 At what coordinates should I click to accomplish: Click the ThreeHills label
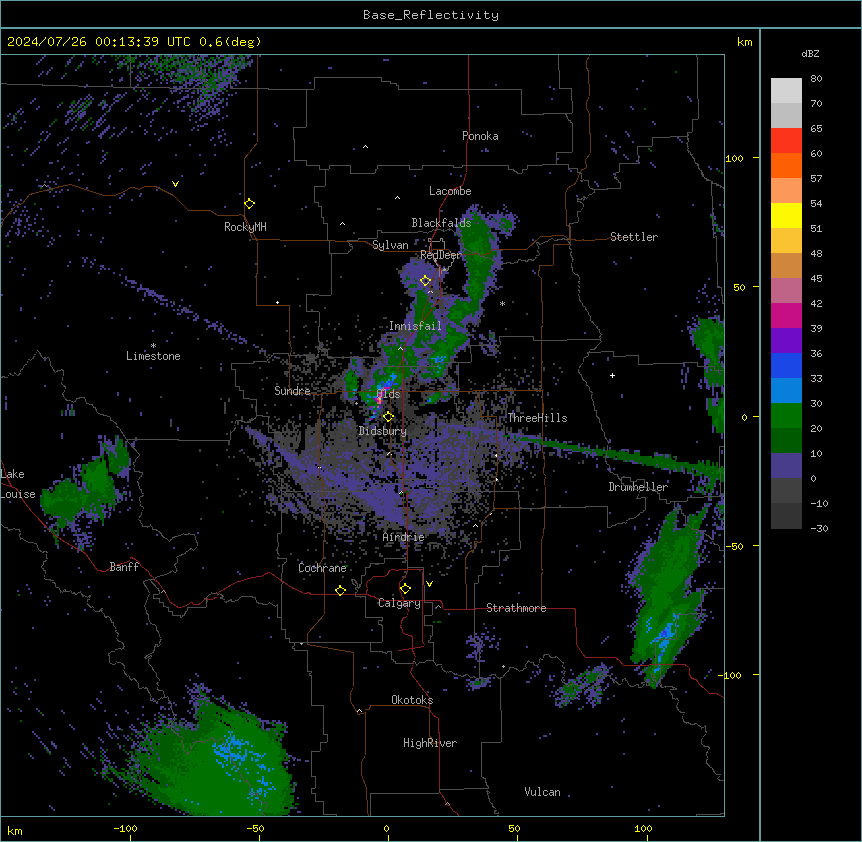click(x=537, y=418)
